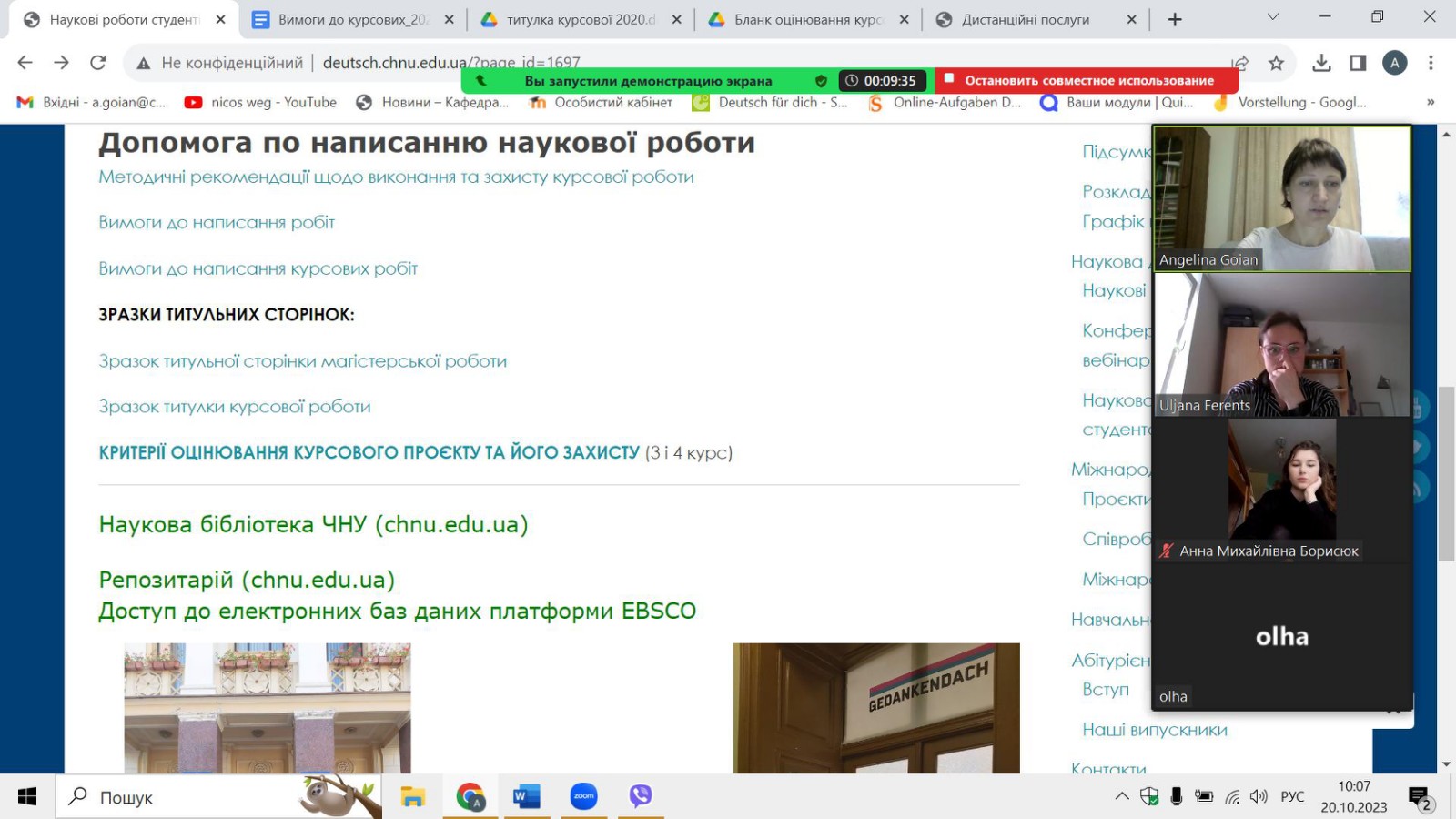Open Вимоги до написання курсових робіт link

click(x=258, y=268)
